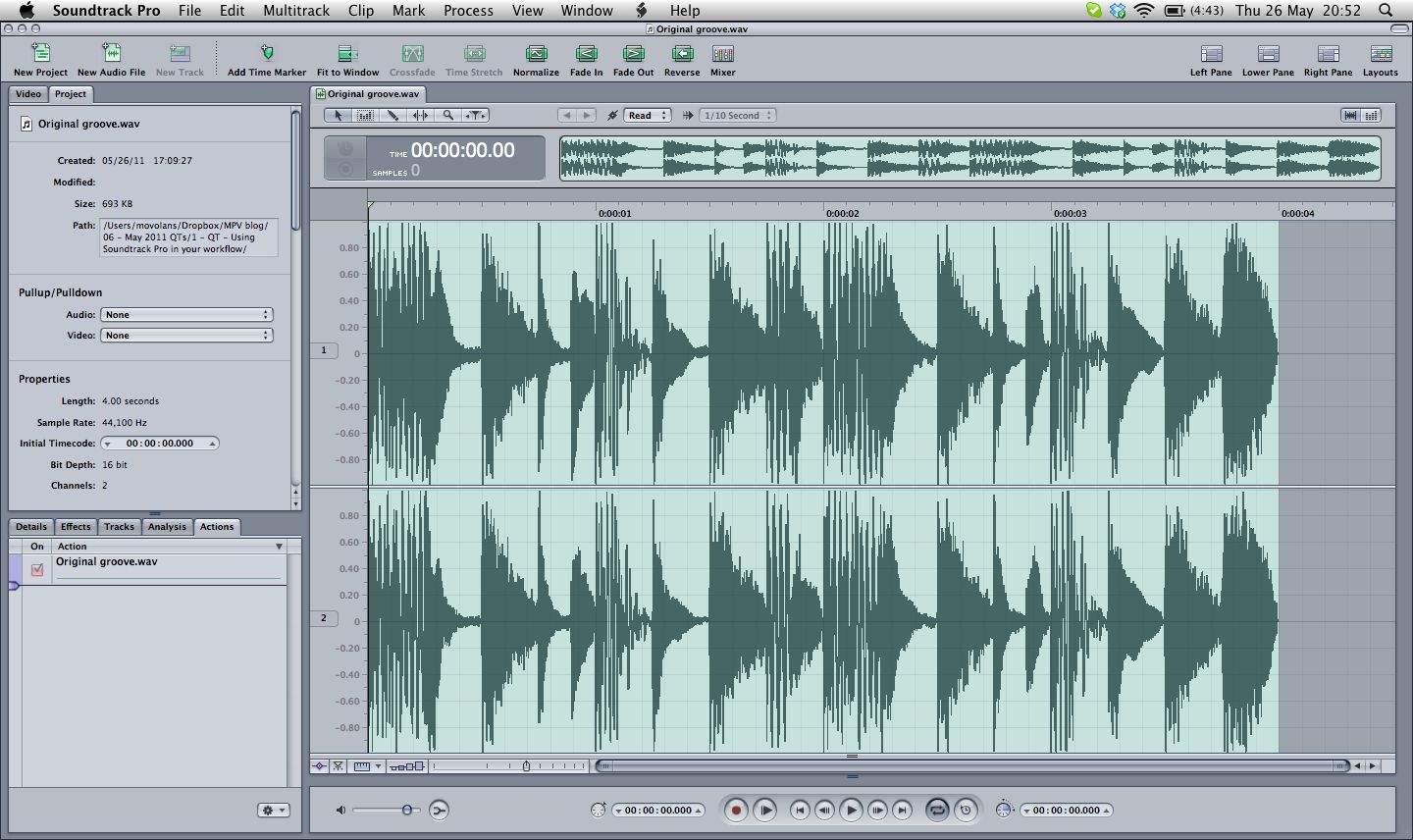Screen dimensions: 1413x840
Task: Open the Dropbox menu bar icon
Action: (x=1118, y=10)
